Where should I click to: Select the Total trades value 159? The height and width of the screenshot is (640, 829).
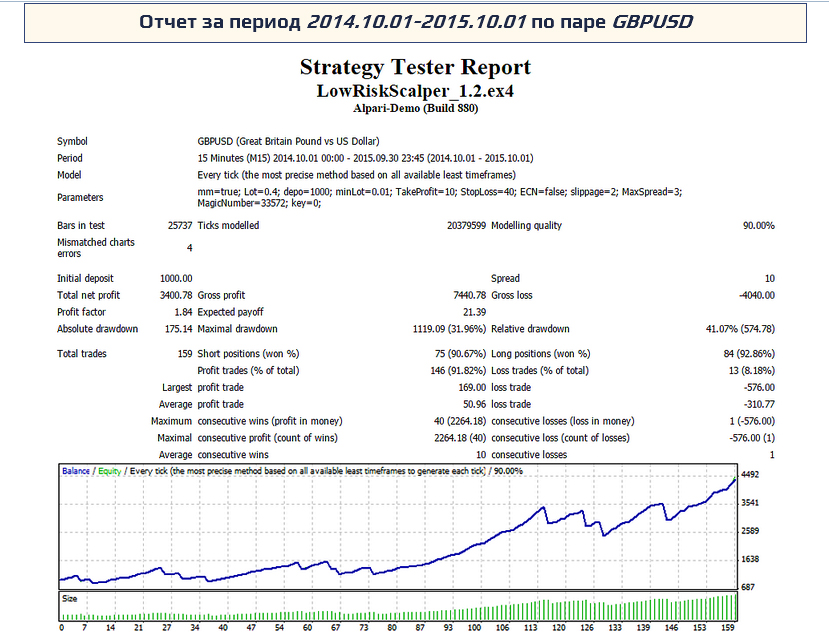coord(184,354)
